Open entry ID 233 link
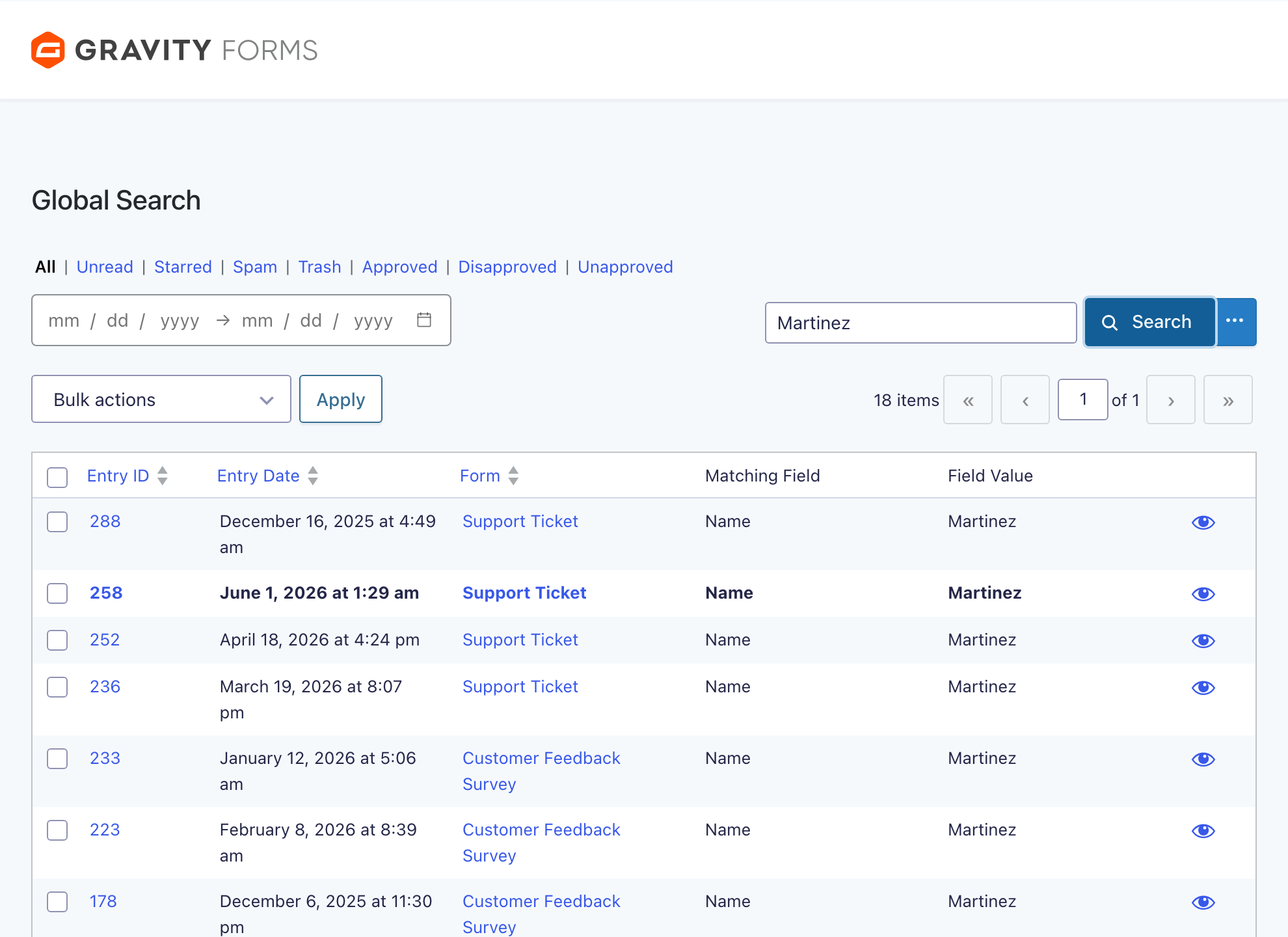 (x=105, y=758)
